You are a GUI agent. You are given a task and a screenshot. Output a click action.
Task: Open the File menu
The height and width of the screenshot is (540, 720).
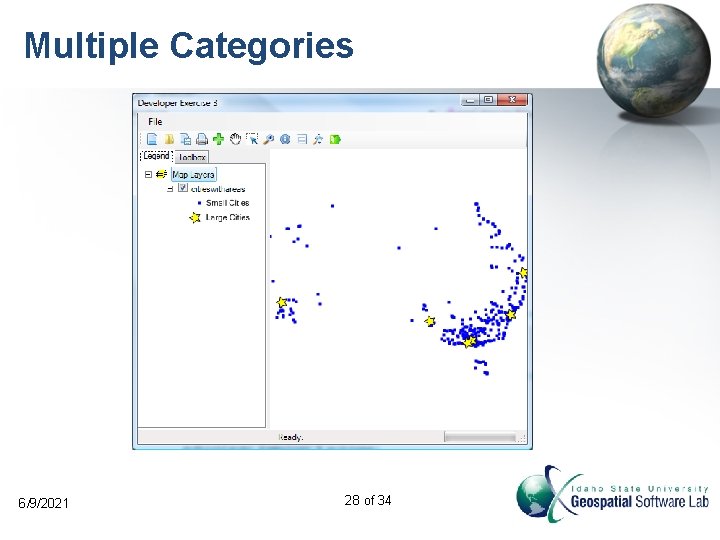pos(155,122)
